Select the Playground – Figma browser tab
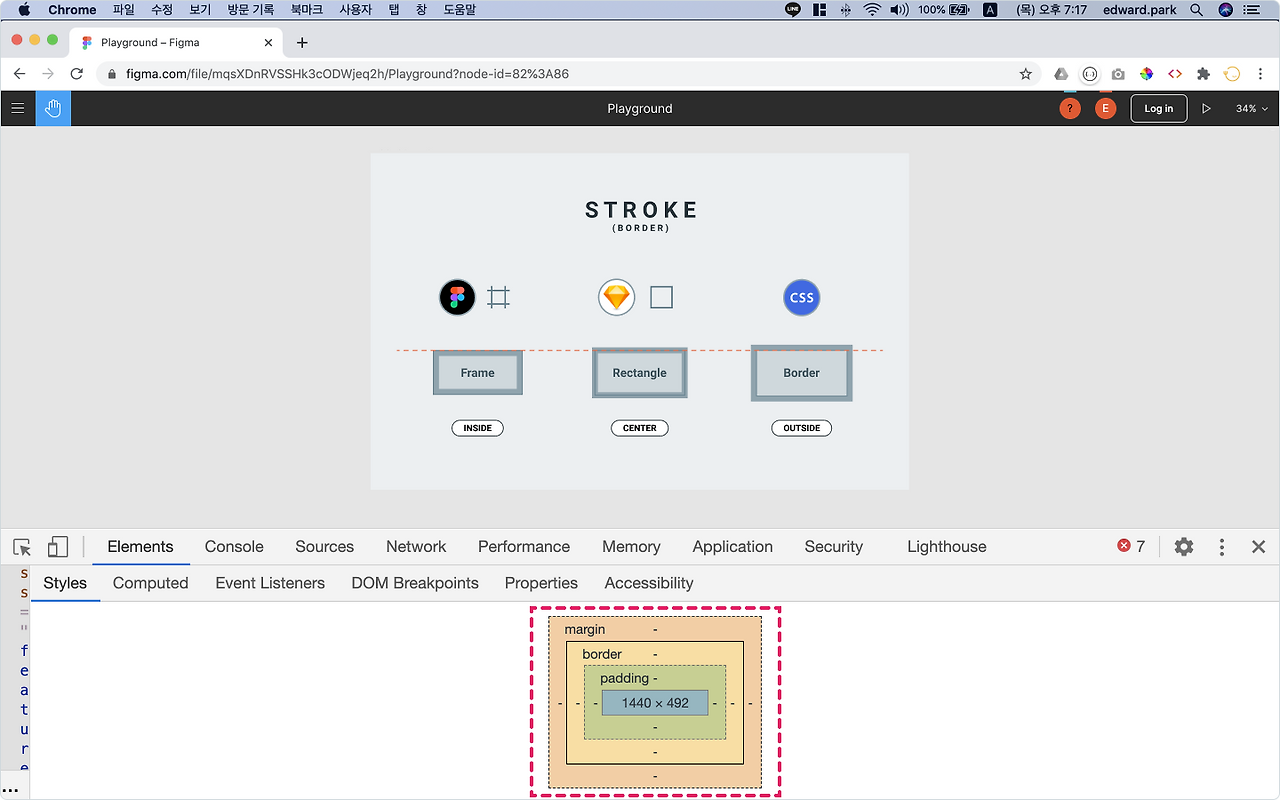Viewport: 1280px width, 800px height. pyautogui.click(x=177, y=42)
